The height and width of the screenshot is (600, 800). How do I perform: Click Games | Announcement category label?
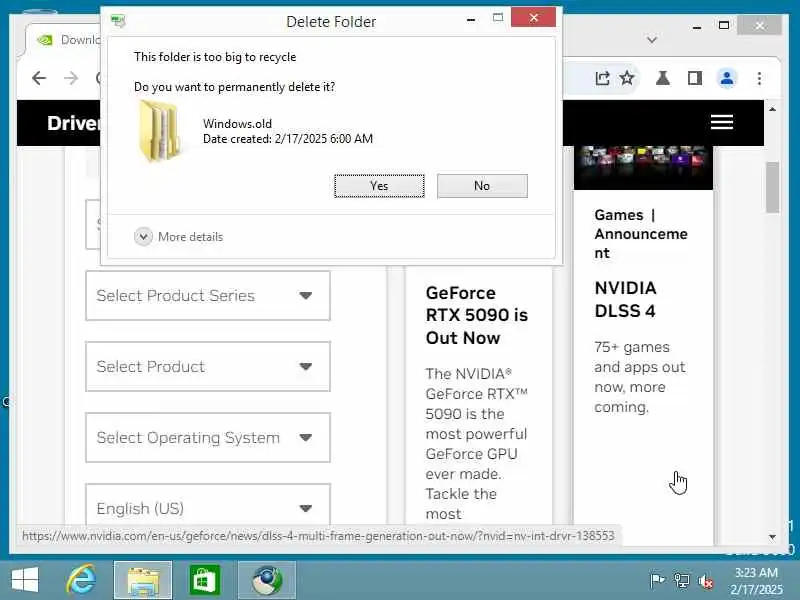pyautogui.click(x=641, y=234)
